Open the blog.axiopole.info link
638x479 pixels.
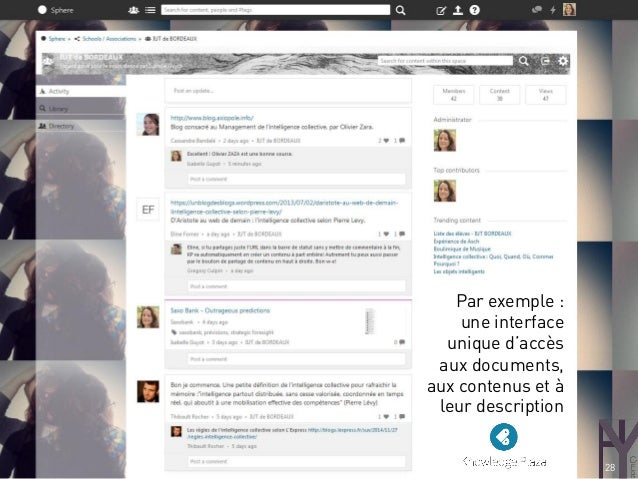[x=212, y=118]
